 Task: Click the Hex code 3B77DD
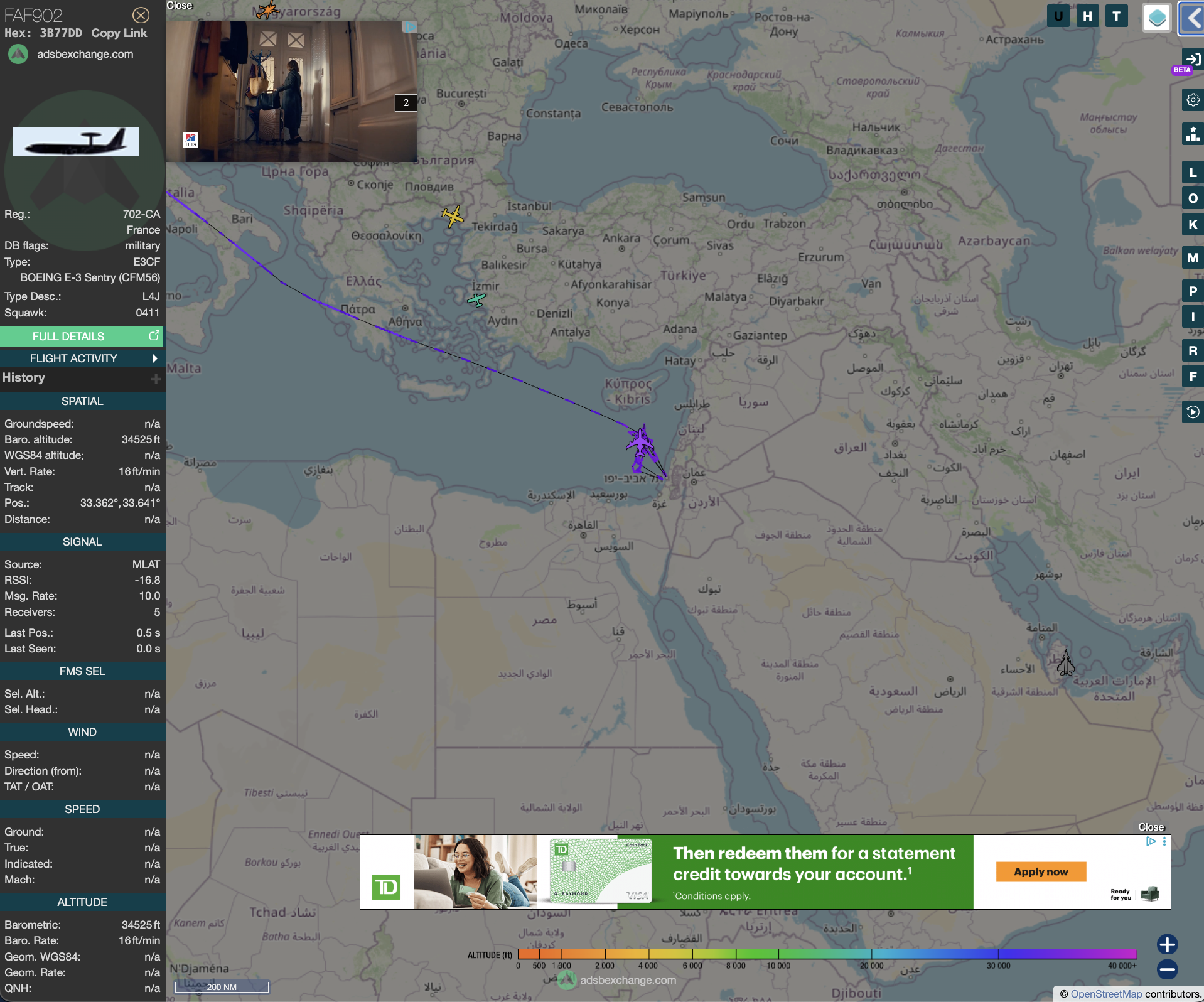61,33
